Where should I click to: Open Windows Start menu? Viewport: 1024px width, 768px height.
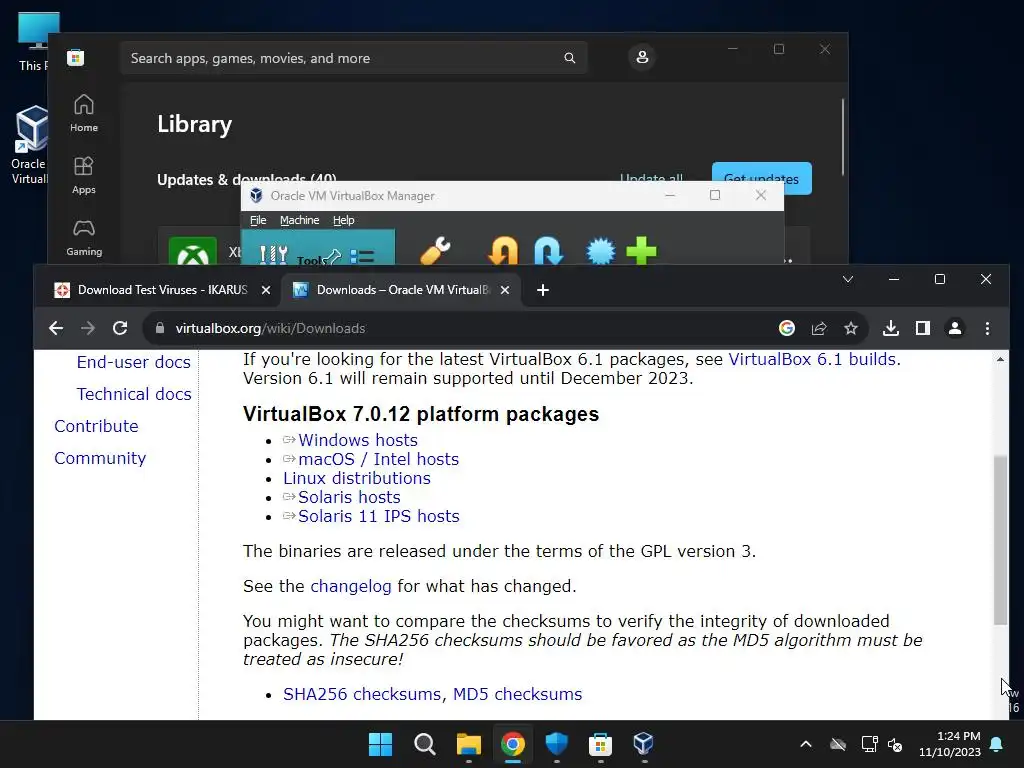(x=380, y=744)
